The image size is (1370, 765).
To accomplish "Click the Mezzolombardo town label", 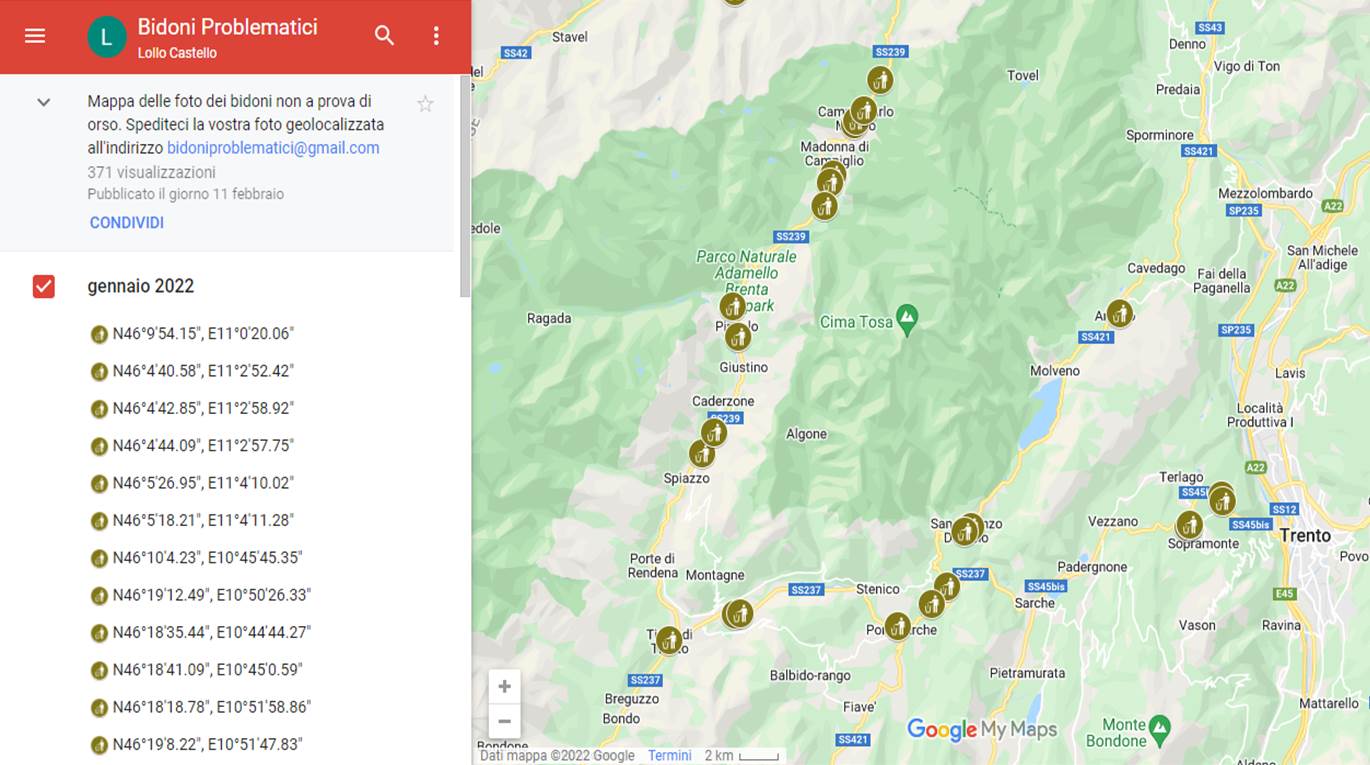I will click(1265, 193).
